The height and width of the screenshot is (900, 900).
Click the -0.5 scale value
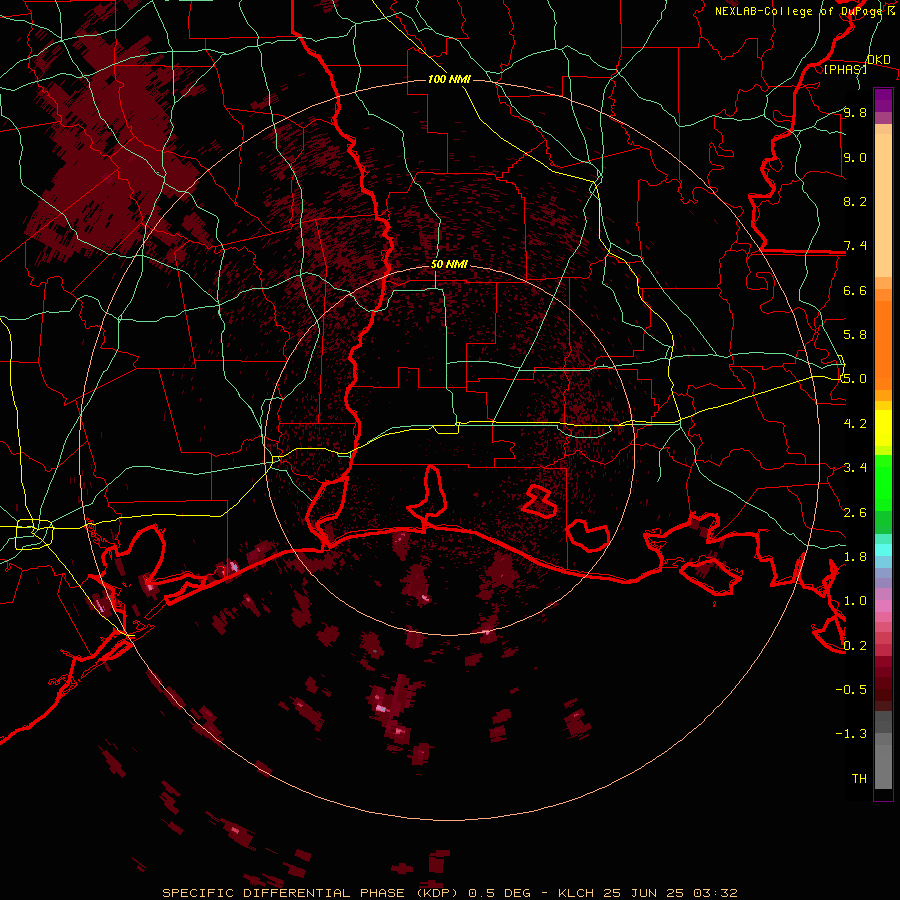[x=851, y=690]
